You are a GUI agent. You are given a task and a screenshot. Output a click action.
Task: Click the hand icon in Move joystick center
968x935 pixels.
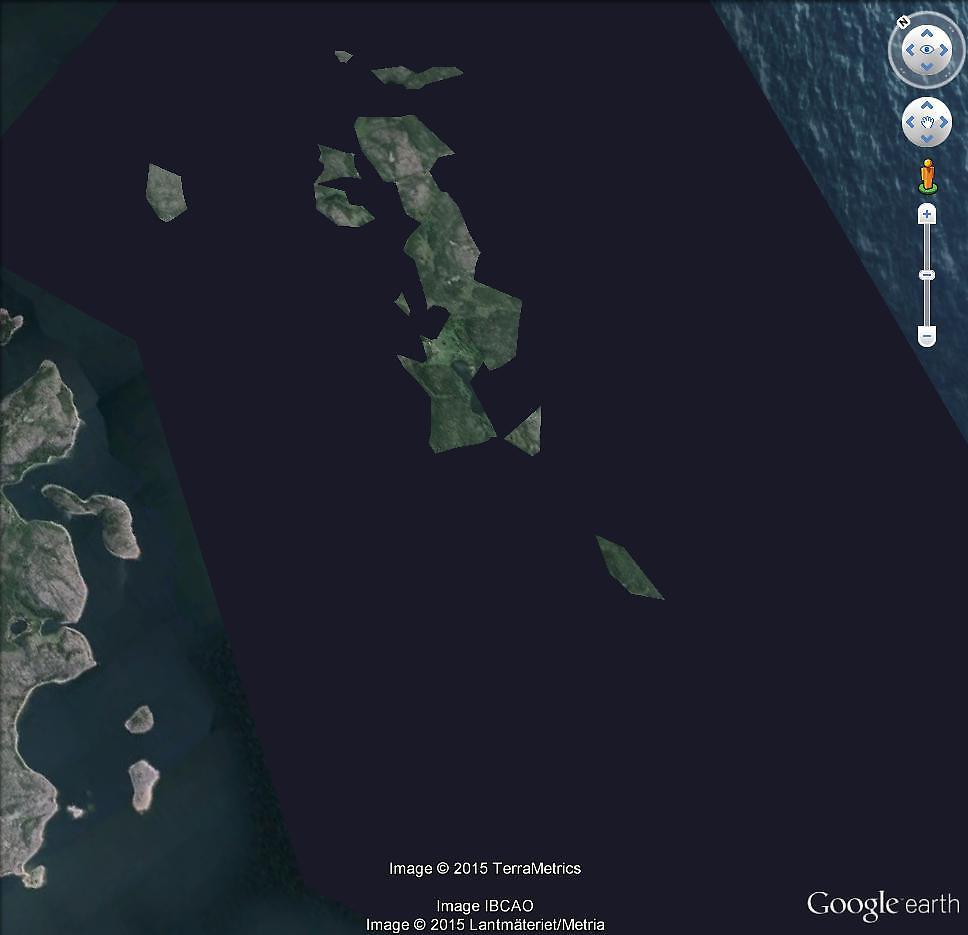(927, 122)
